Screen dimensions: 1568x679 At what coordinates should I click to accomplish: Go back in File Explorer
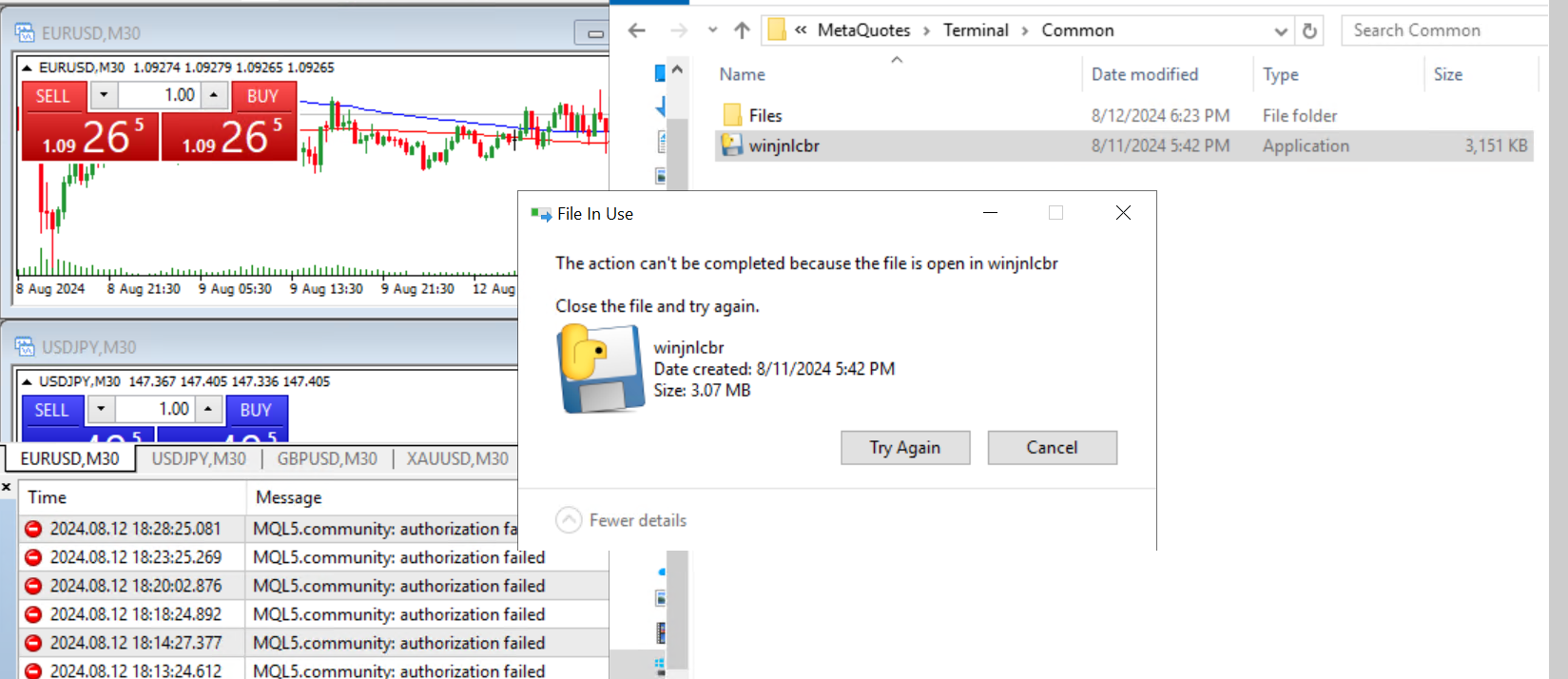click(x=637, y=30)
